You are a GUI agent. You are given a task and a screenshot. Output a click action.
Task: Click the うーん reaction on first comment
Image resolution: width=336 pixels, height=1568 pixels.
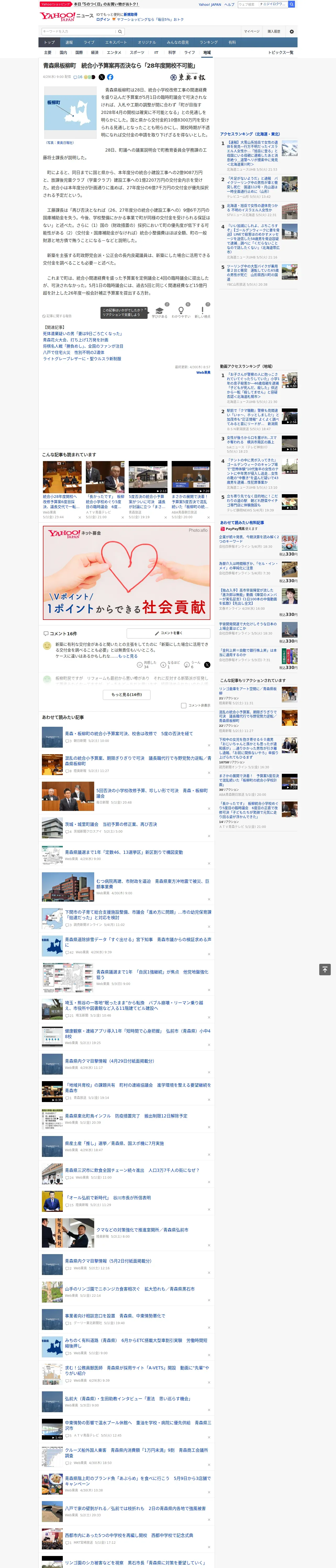point(193,665)
